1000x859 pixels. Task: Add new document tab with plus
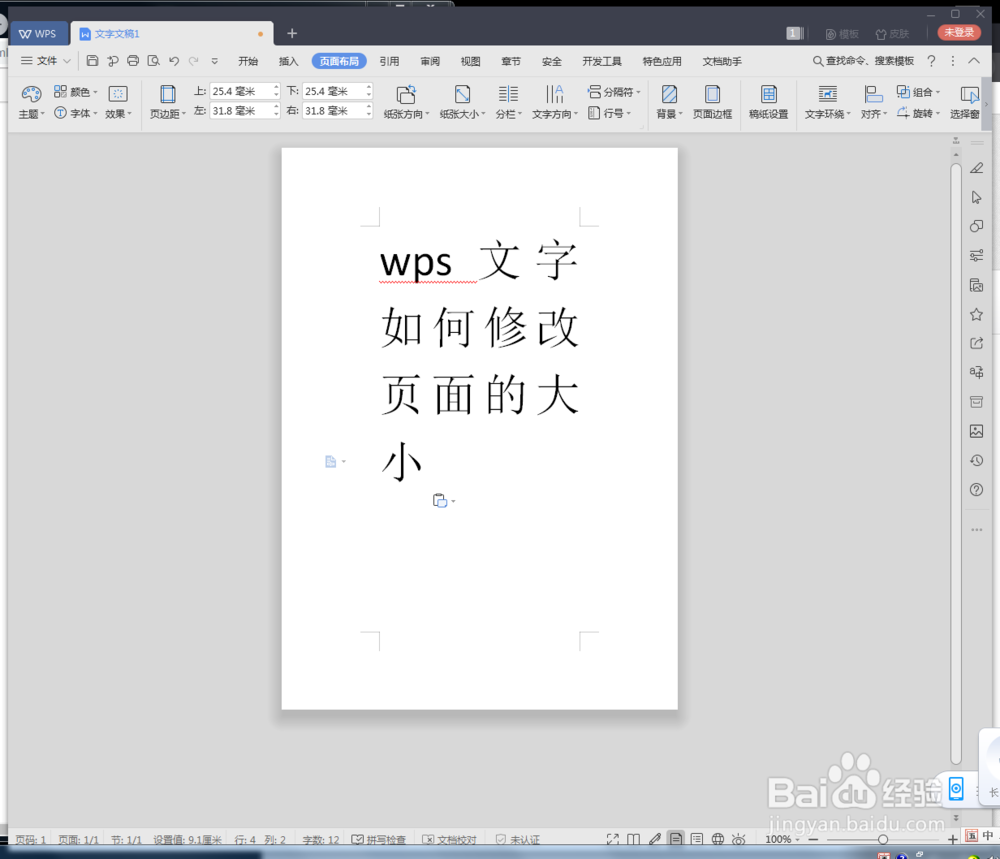coord(292,33)
